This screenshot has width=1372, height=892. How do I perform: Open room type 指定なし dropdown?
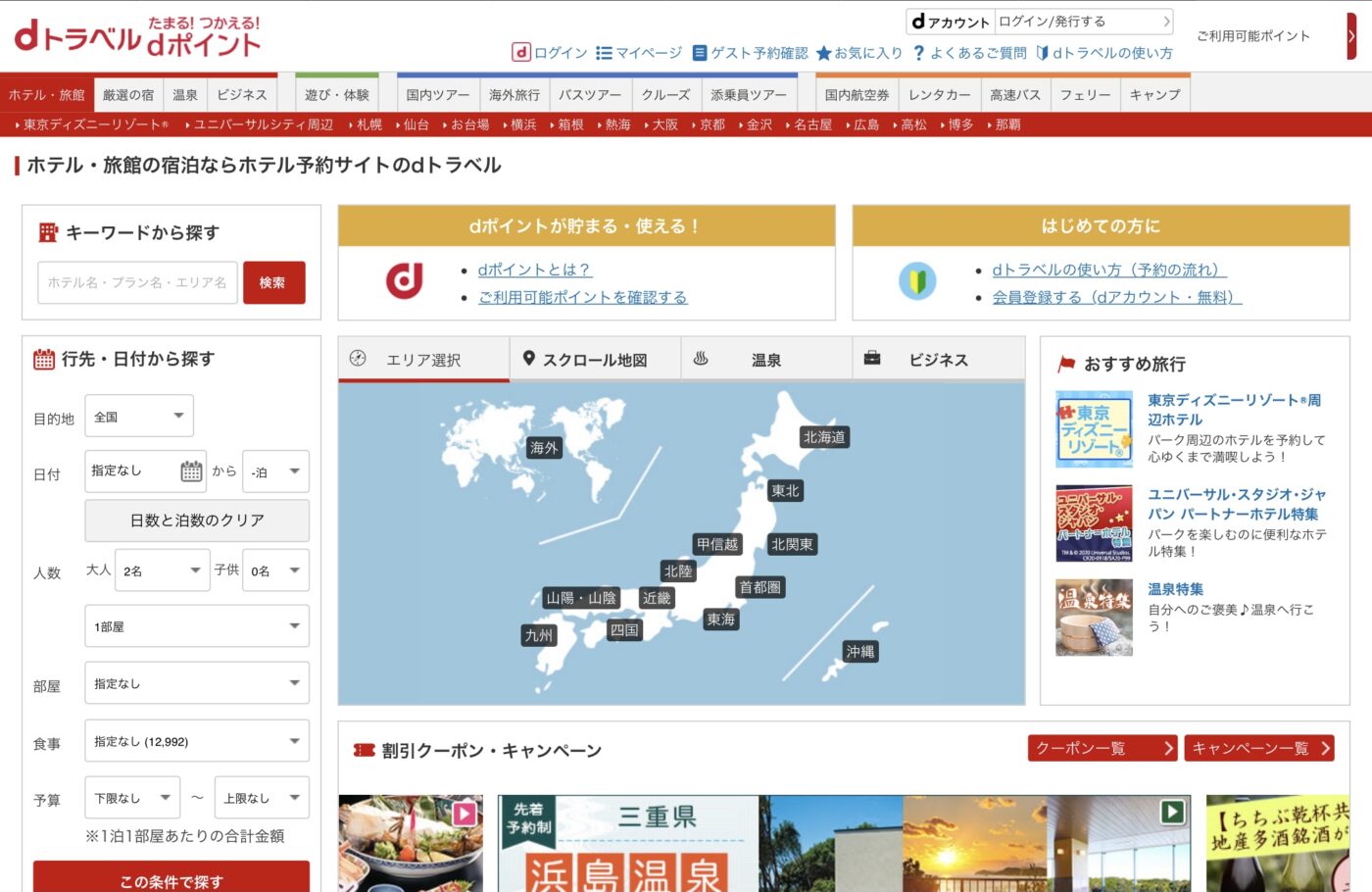pyautogui.click(x=197, y=683)
